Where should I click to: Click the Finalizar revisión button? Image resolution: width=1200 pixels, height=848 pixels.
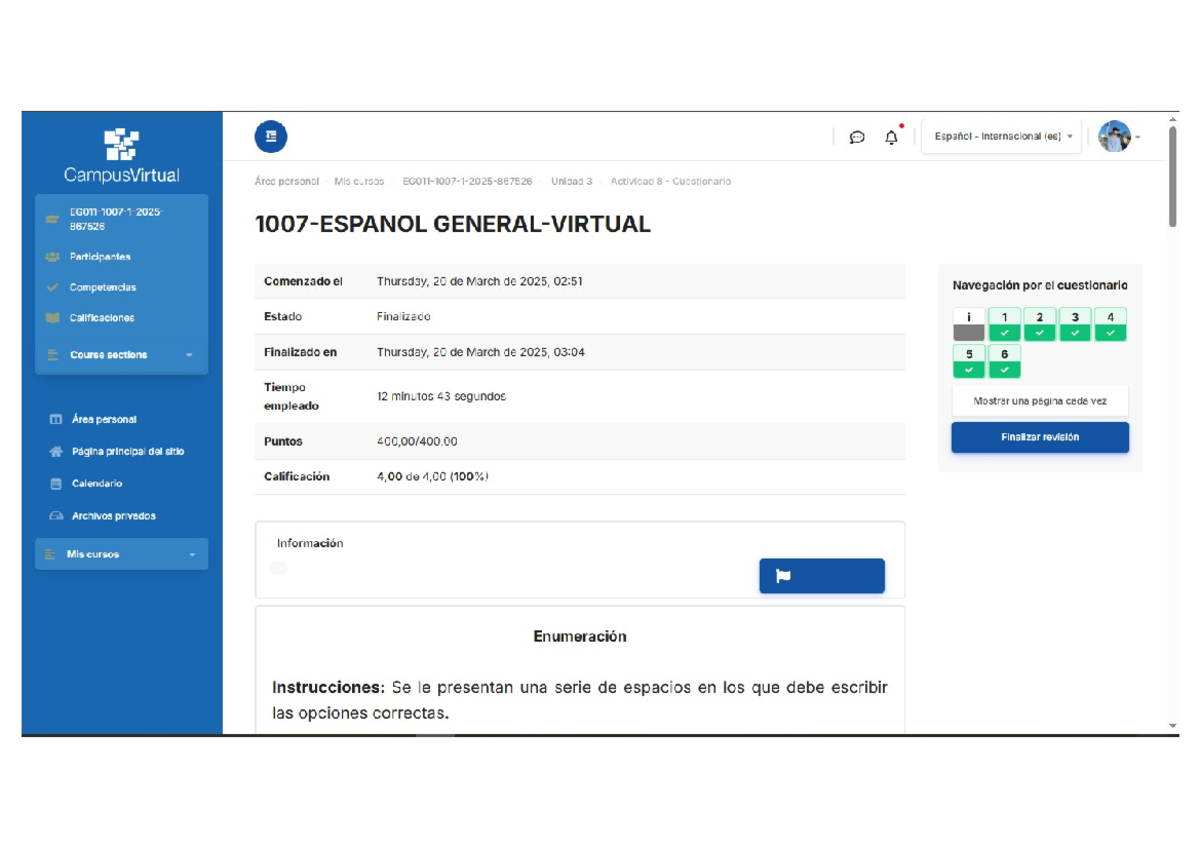tap(1039, 437)
